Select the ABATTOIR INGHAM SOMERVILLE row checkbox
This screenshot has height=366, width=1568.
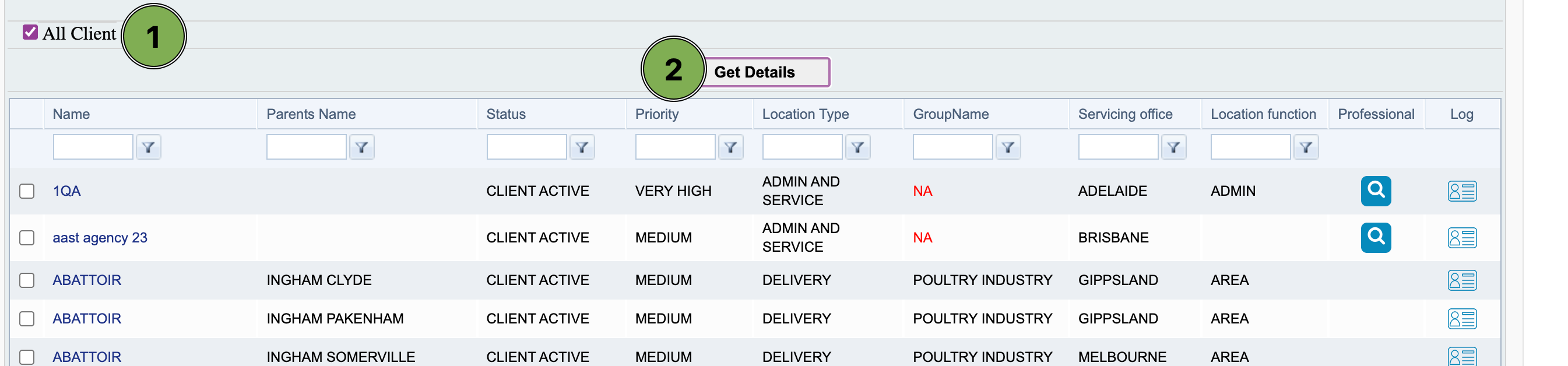coord(27,357)
